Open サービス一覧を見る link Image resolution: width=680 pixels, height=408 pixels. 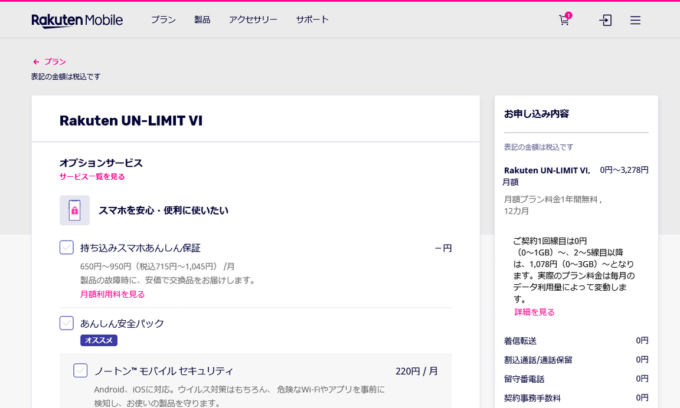point(92,176)
